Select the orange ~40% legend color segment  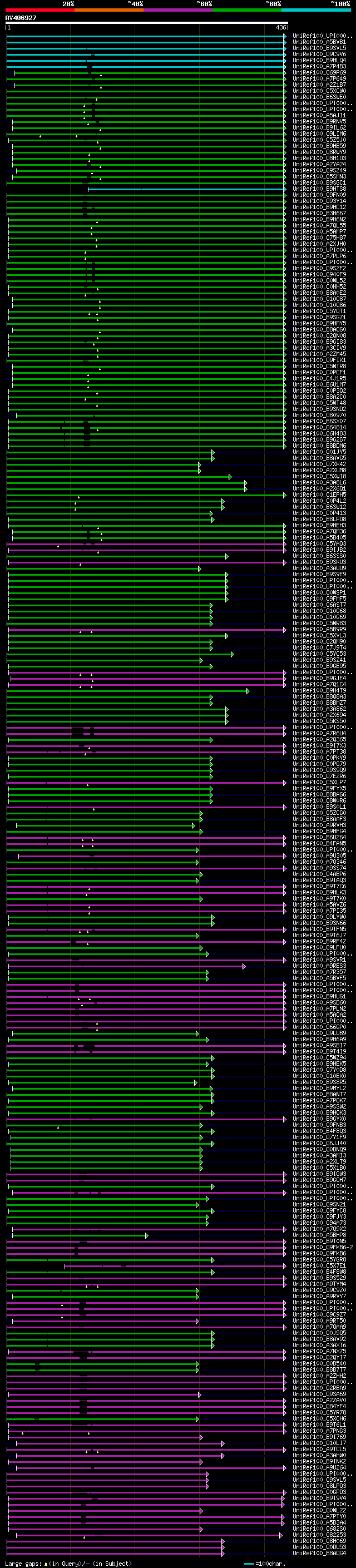click(x=109, y=11)
